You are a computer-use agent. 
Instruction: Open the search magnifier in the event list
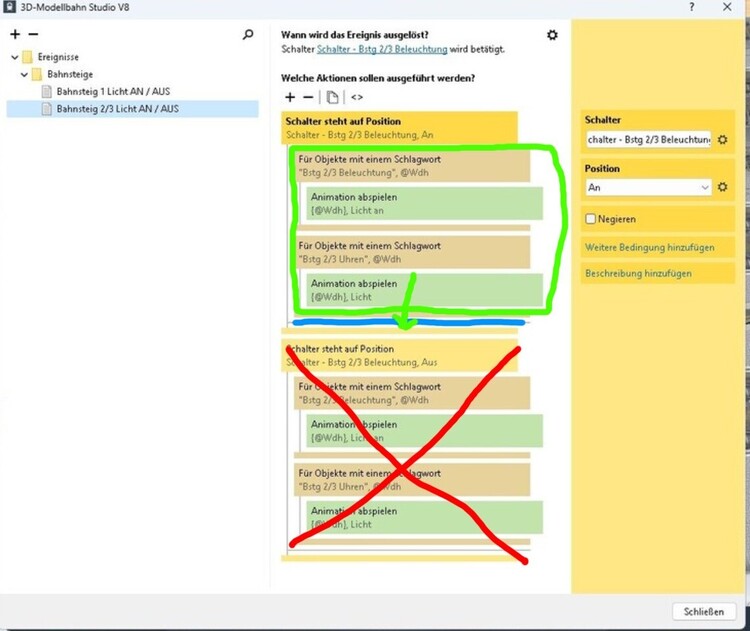(248, 34)
